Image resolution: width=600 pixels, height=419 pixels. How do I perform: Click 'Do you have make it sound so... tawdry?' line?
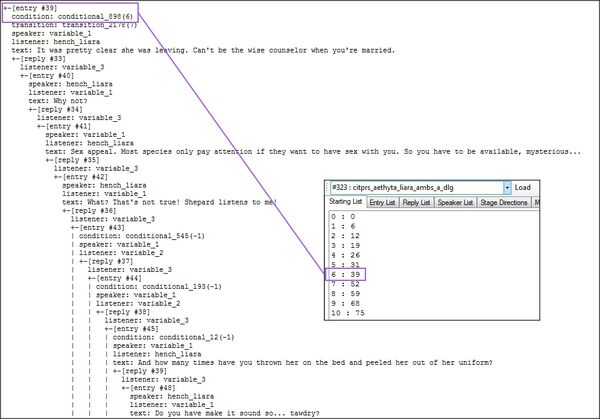tap(224, 413)
